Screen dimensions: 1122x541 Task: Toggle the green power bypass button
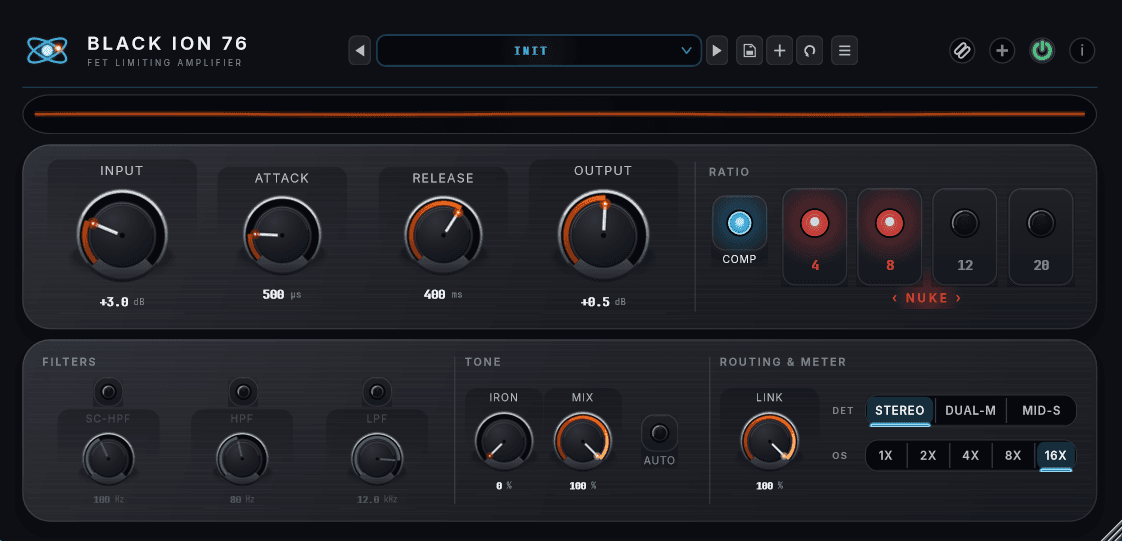coord(1043,51)
